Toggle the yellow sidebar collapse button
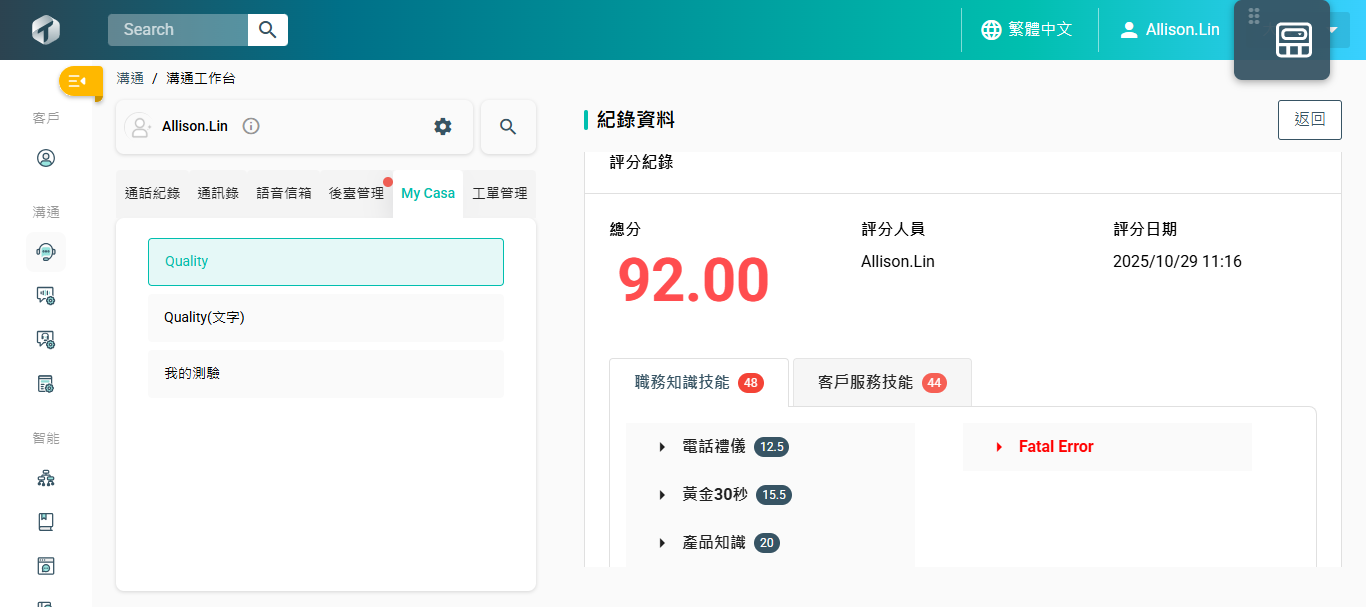 (78, 81)
